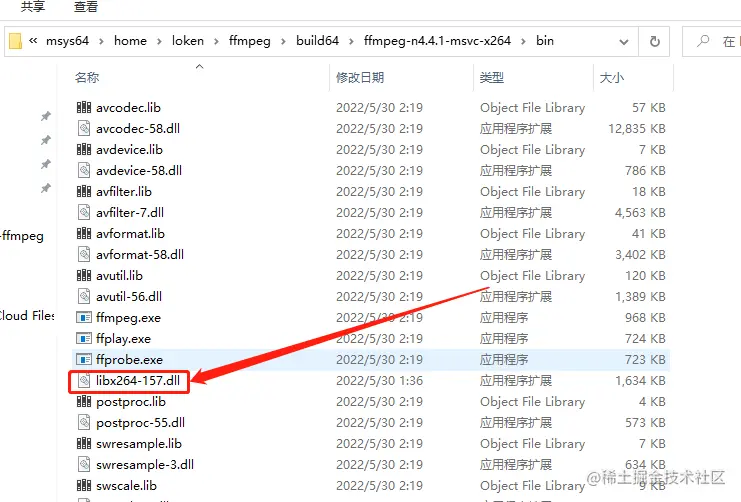Click the ffplay.exe application icon

click(84, 338)
